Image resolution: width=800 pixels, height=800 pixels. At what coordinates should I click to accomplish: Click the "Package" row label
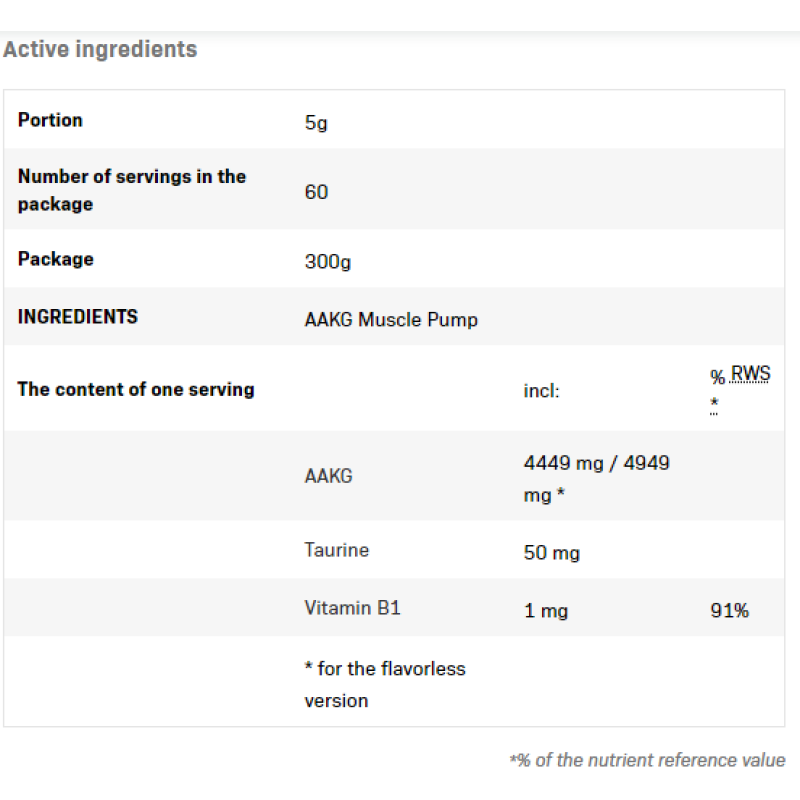click(55, 259)
